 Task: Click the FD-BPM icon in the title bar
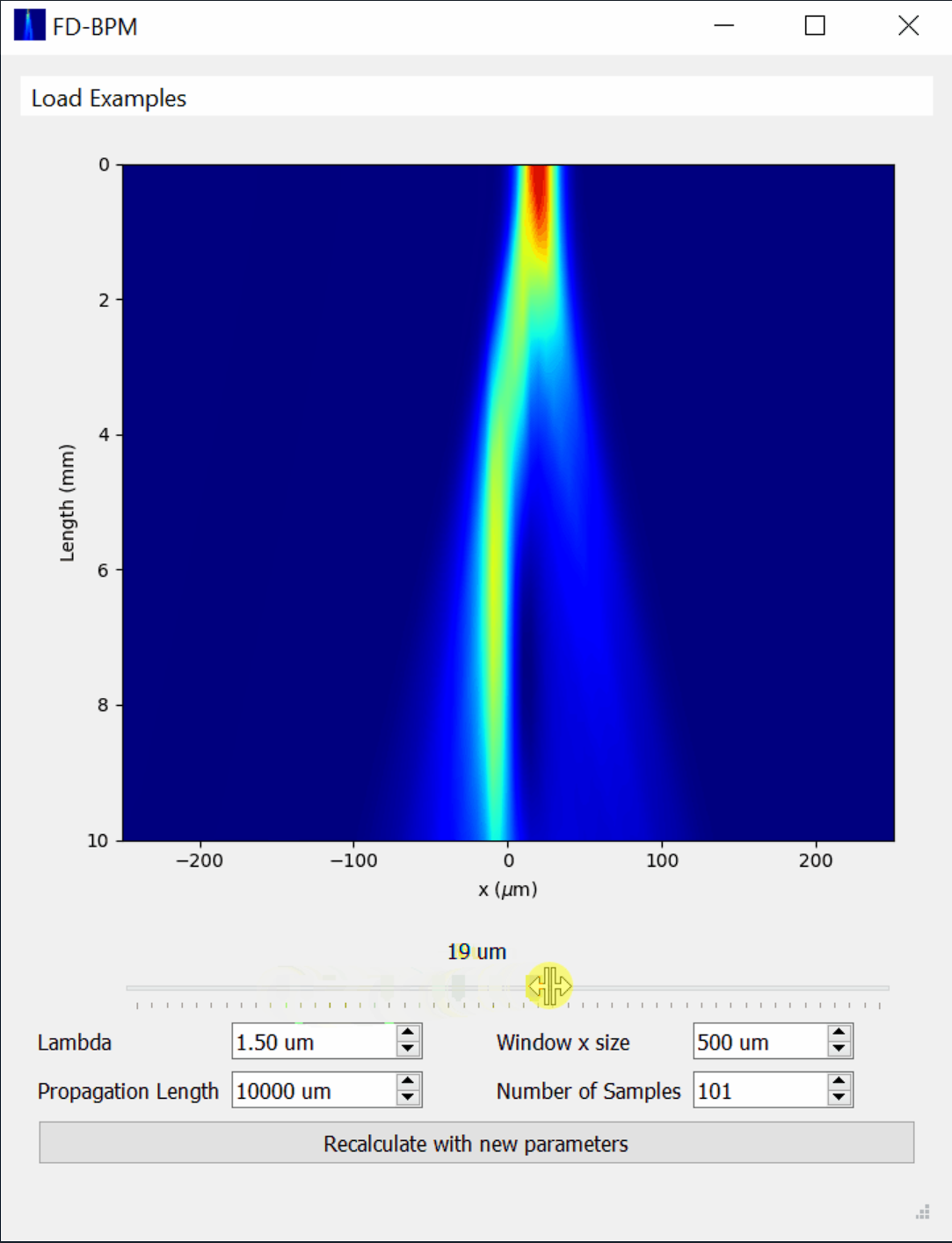click(x=29, y=25)
